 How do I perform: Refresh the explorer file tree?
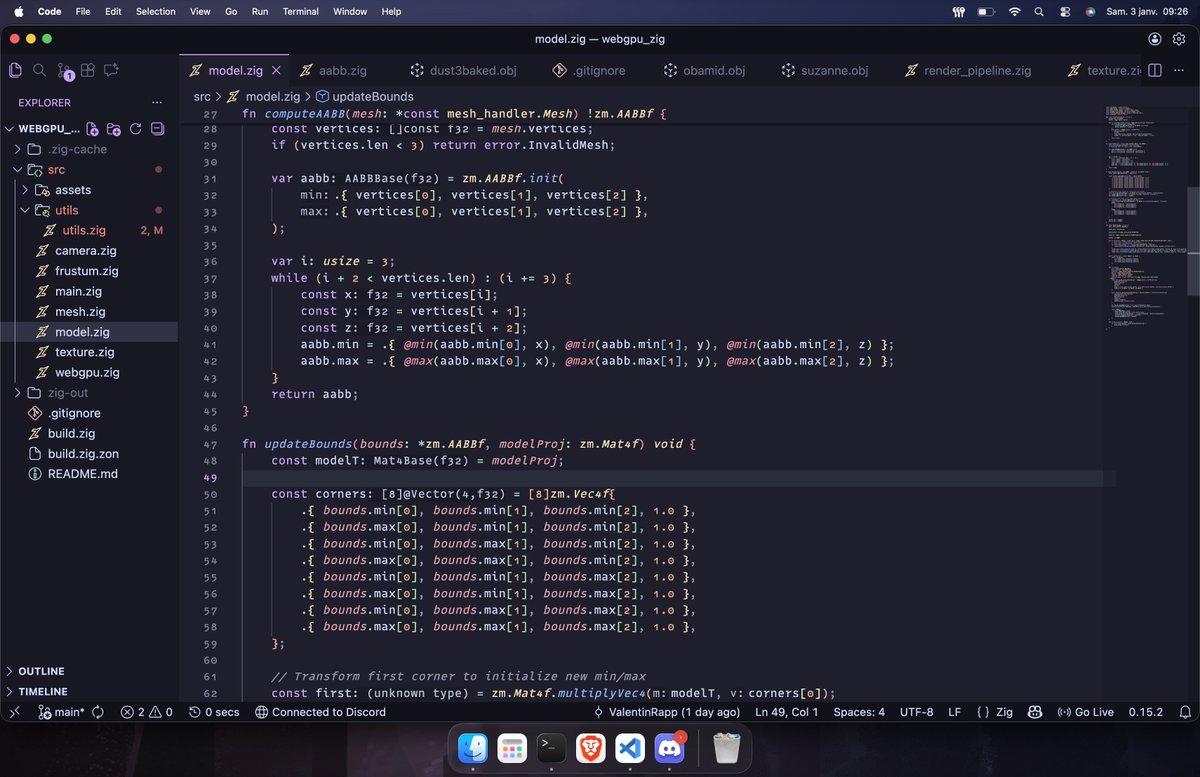pyautogui.click(x=135, y=129)
